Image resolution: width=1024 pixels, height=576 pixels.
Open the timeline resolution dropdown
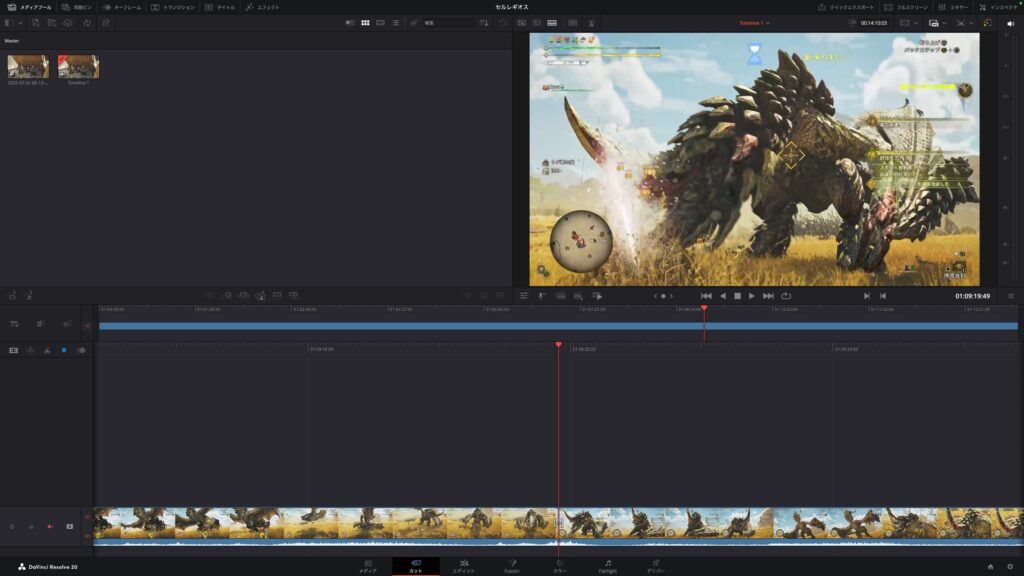(x=908, y=23)
